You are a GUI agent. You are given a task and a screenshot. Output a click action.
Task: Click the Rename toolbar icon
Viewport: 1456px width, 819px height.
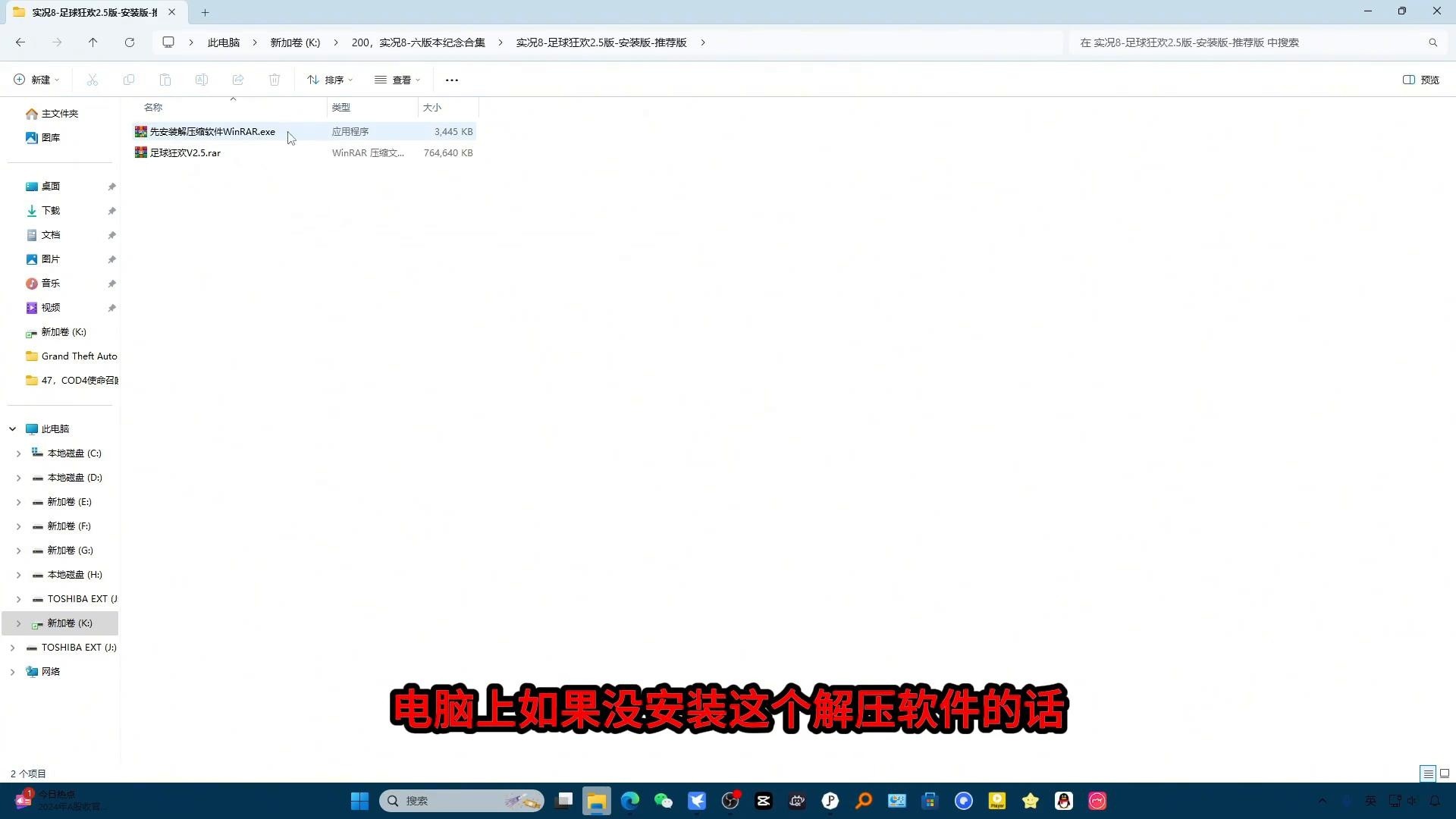[202, 80]
